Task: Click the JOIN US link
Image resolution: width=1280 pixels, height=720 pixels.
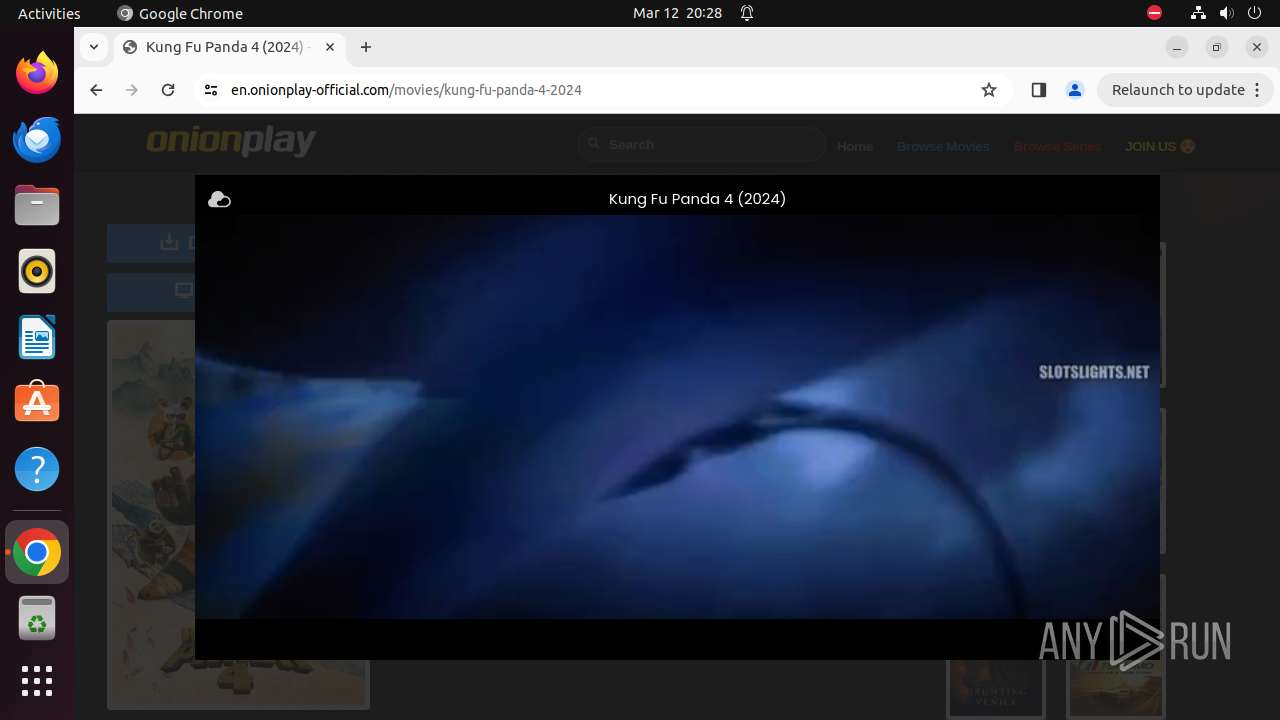Action: click(x=1160, y=147)
